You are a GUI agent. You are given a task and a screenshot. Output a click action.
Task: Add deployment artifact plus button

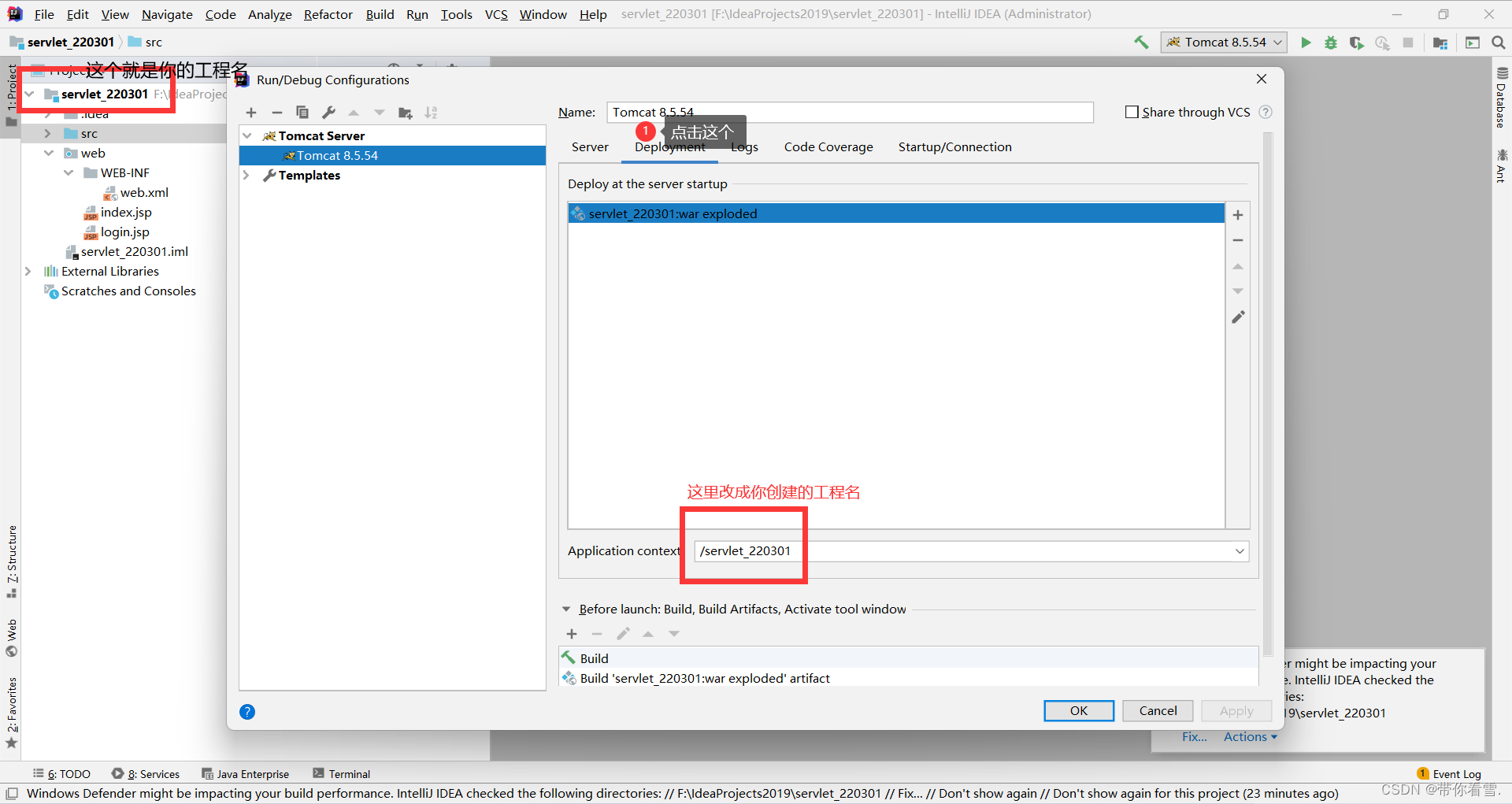tap(1238, 215)
